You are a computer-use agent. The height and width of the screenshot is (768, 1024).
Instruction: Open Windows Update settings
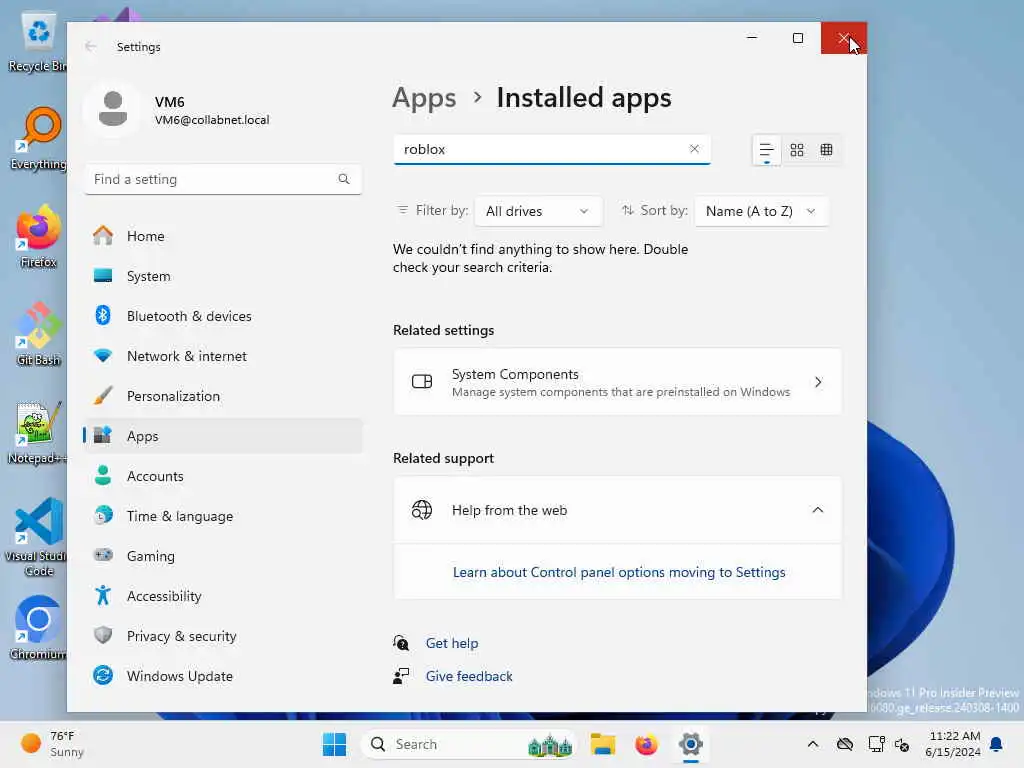point(223,676)
